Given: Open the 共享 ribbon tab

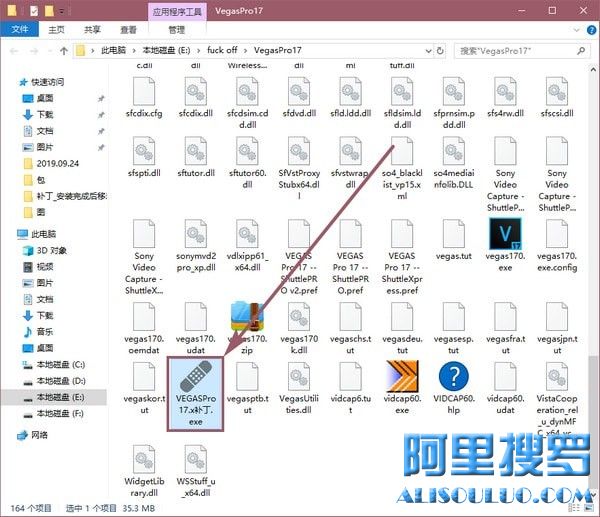Looking at the screenshot, I should point(92,29).
